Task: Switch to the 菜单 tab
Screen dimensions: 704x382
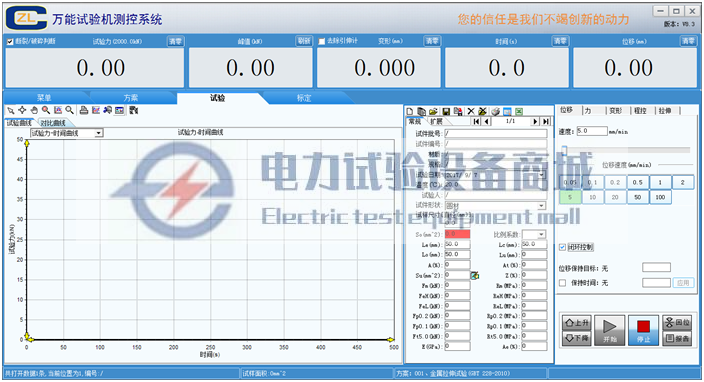Action: (x=44, y=98)
